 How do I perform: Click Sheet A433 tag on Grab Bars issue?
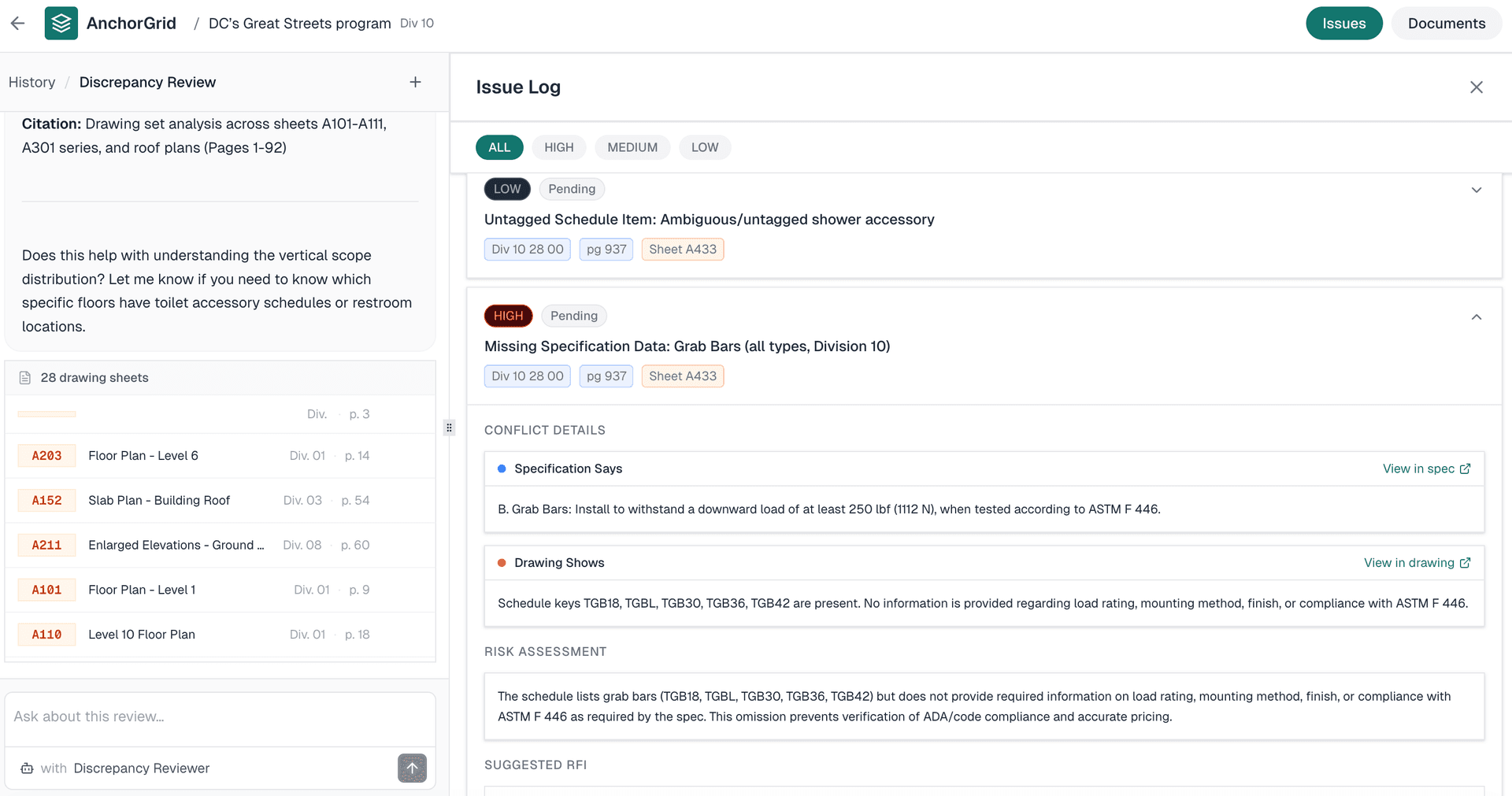(x=683, y=376)
